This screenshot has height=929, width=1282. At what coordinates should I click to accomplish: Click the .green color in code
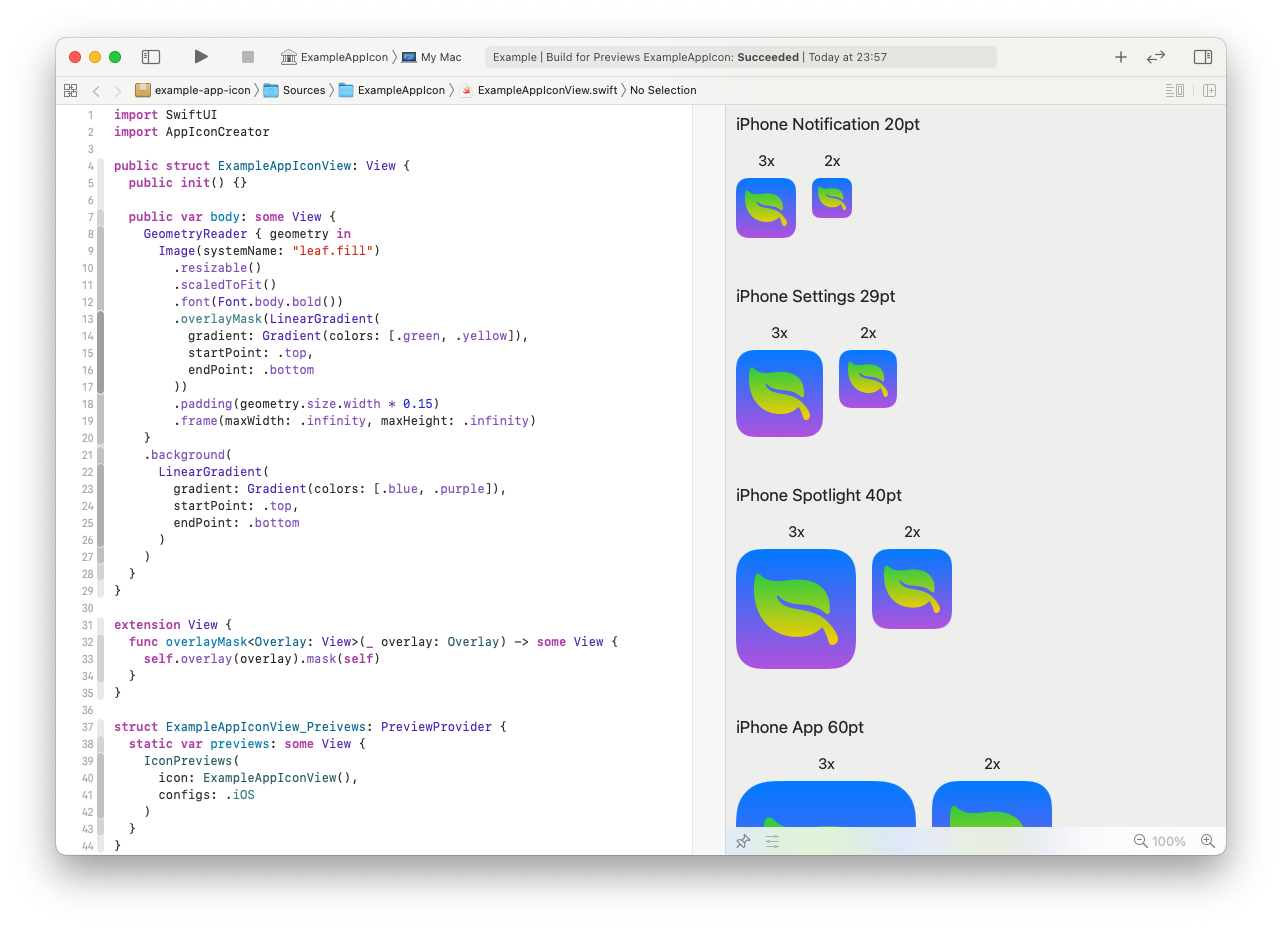point(418,336)
